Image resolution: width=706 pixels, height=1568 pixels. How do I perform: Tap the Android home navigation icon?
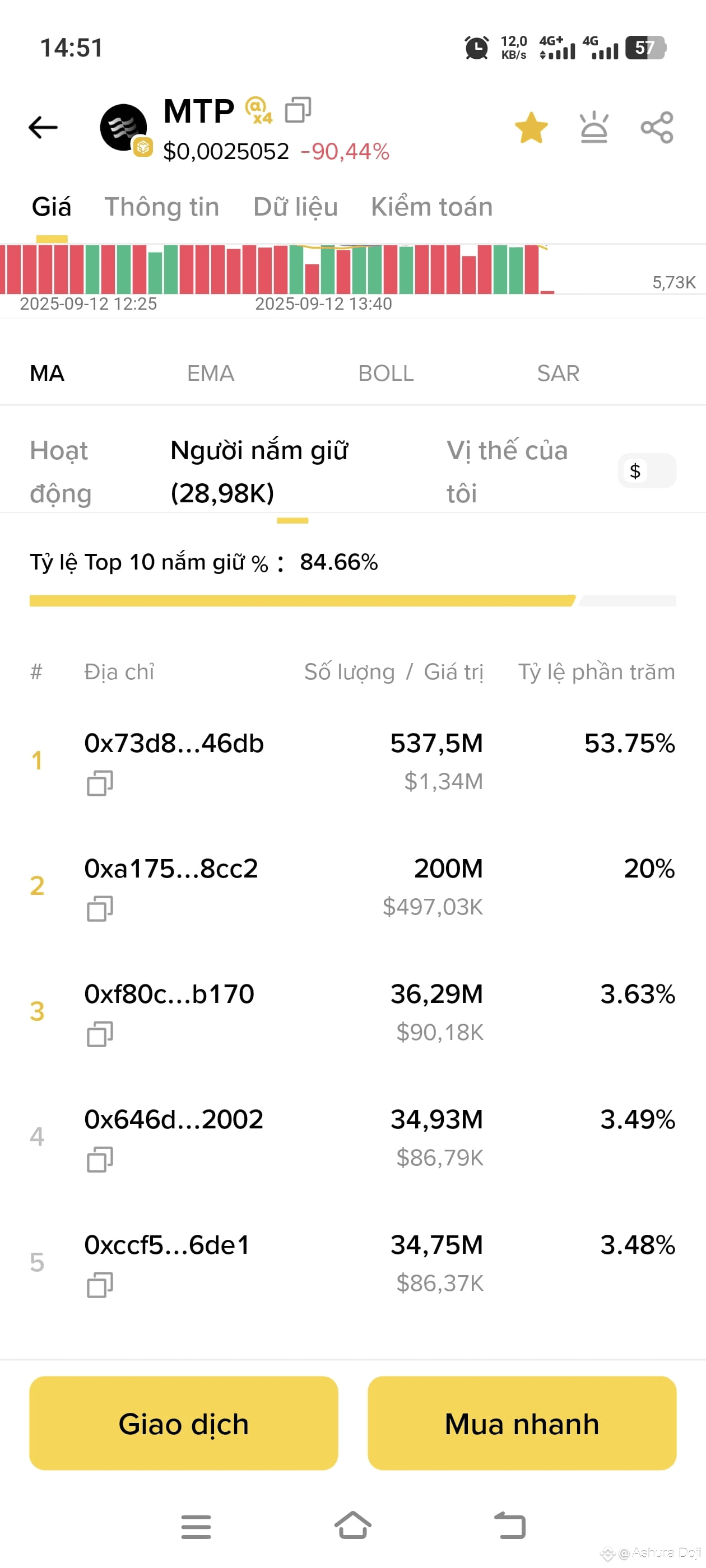pos(352,1525)
